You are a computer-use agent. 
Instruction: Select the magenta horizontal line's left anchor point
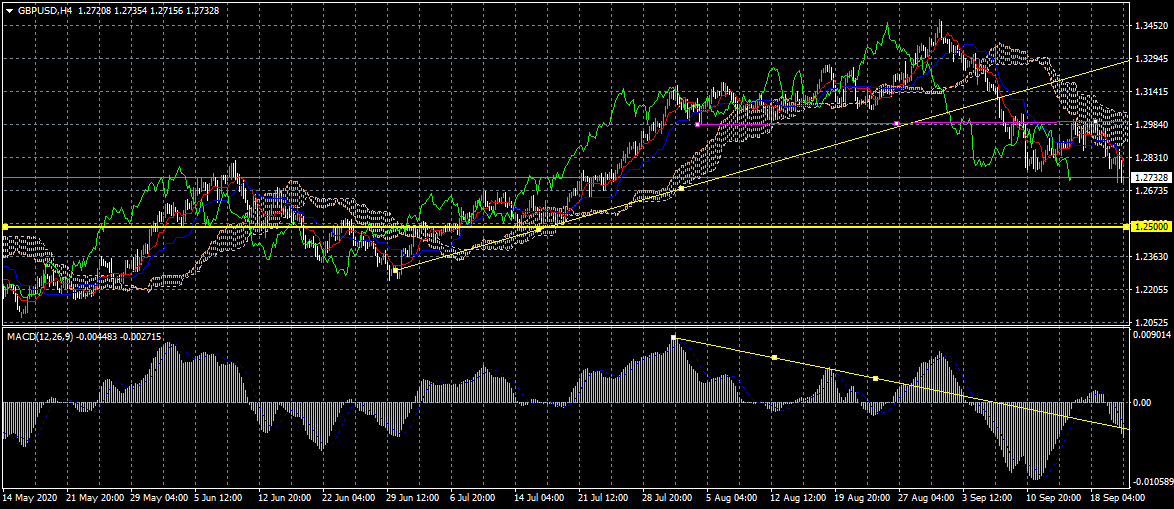pos(697,124)
